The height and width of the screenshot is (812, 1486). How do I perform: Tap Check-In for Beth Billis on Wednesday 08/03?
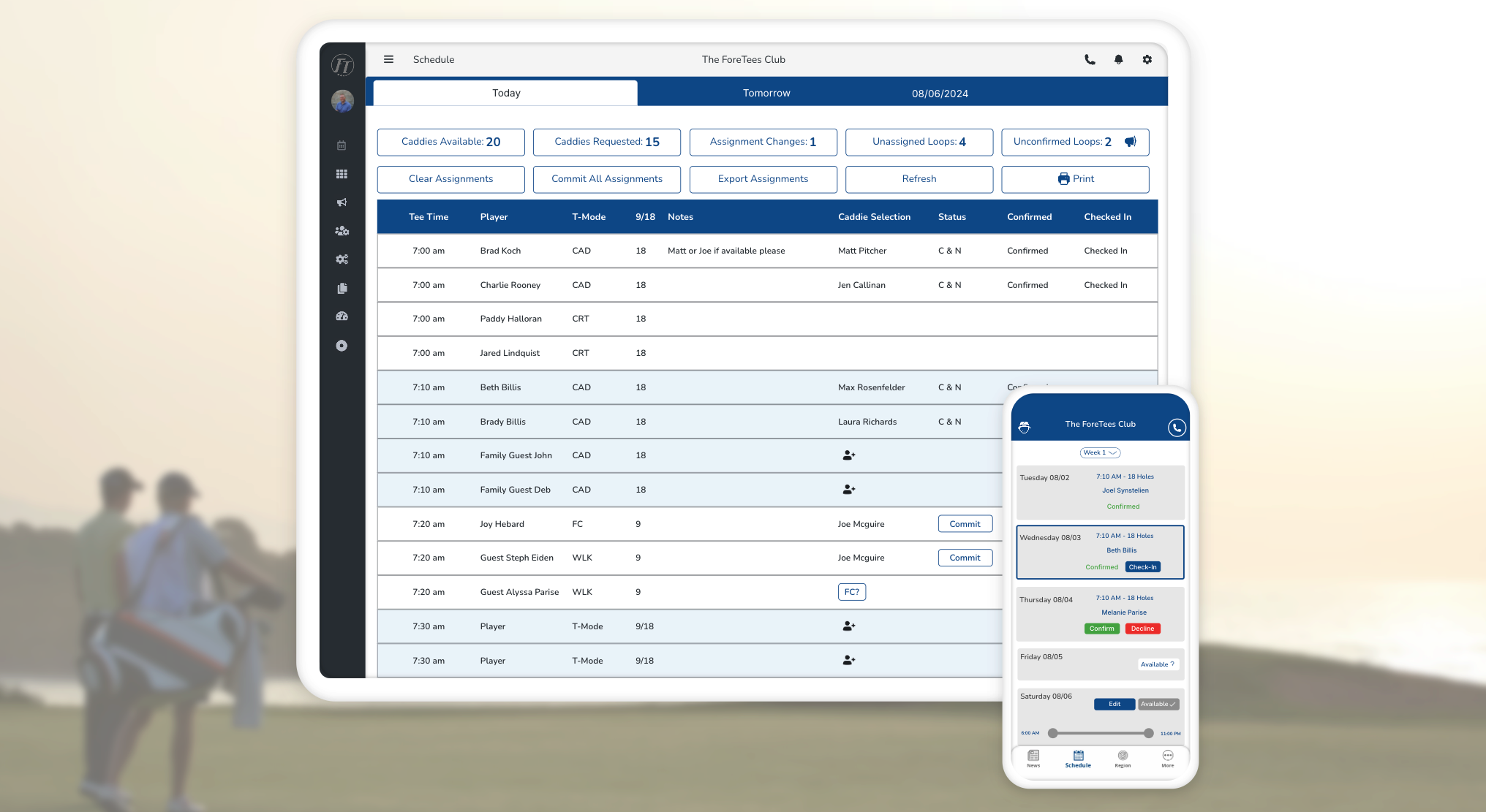1142,566
